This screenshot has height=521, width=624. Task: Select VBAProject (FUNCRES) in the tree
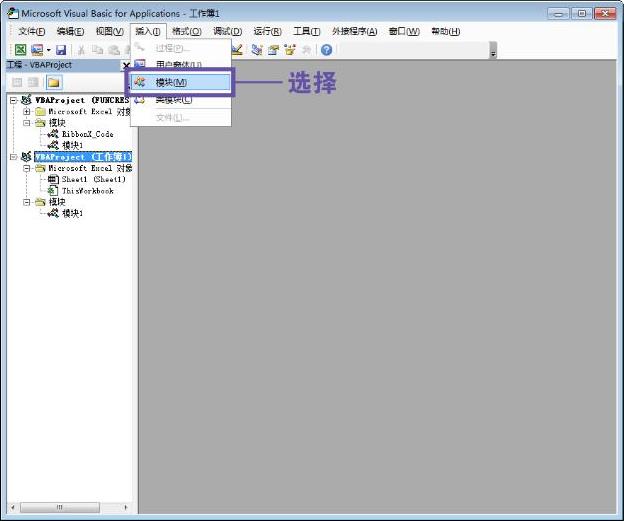pyautogui.click(x=82, y=100)
